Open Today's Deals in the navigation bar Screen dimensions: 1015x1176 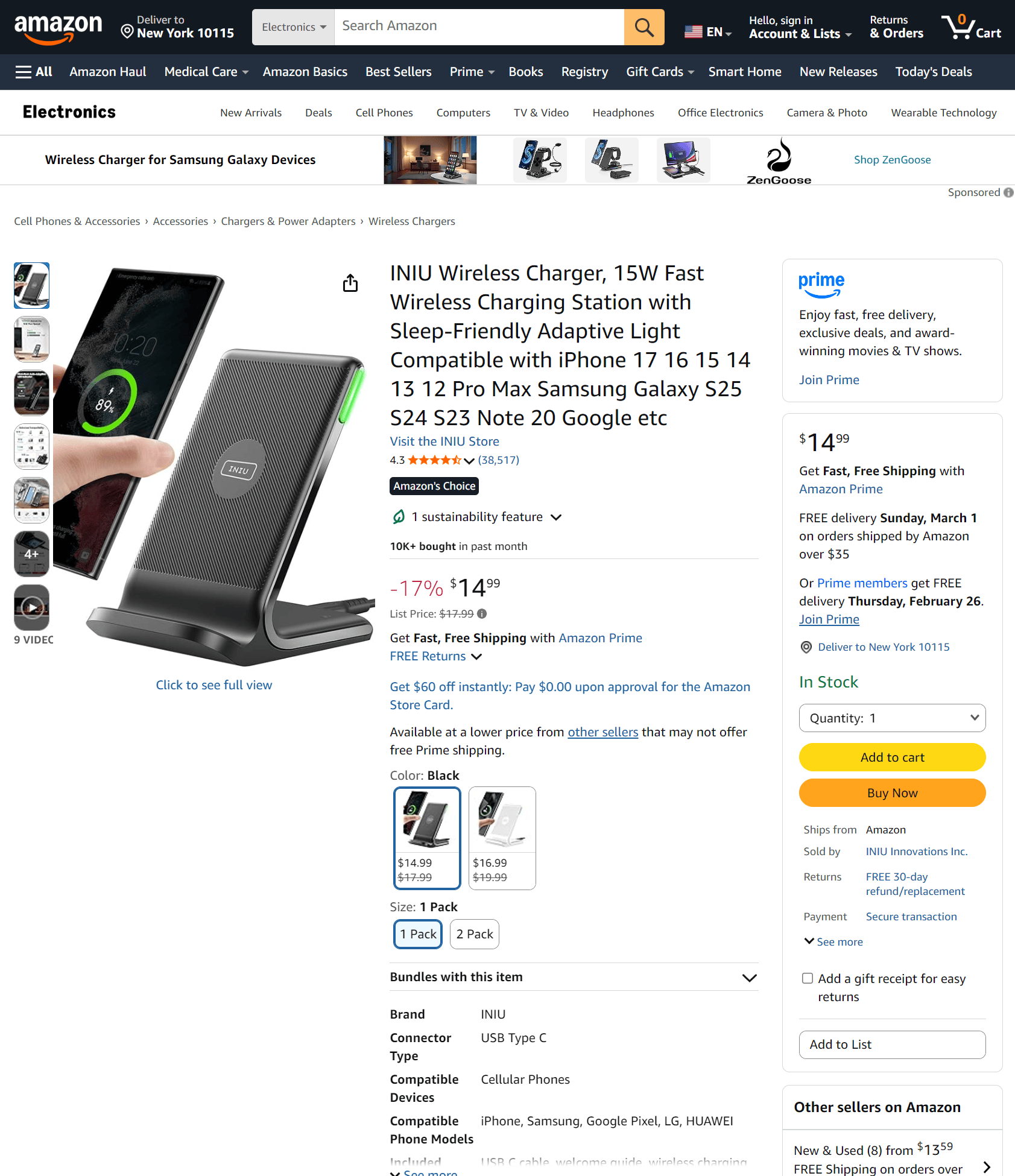pyautogui.click(x=933, y=72)
